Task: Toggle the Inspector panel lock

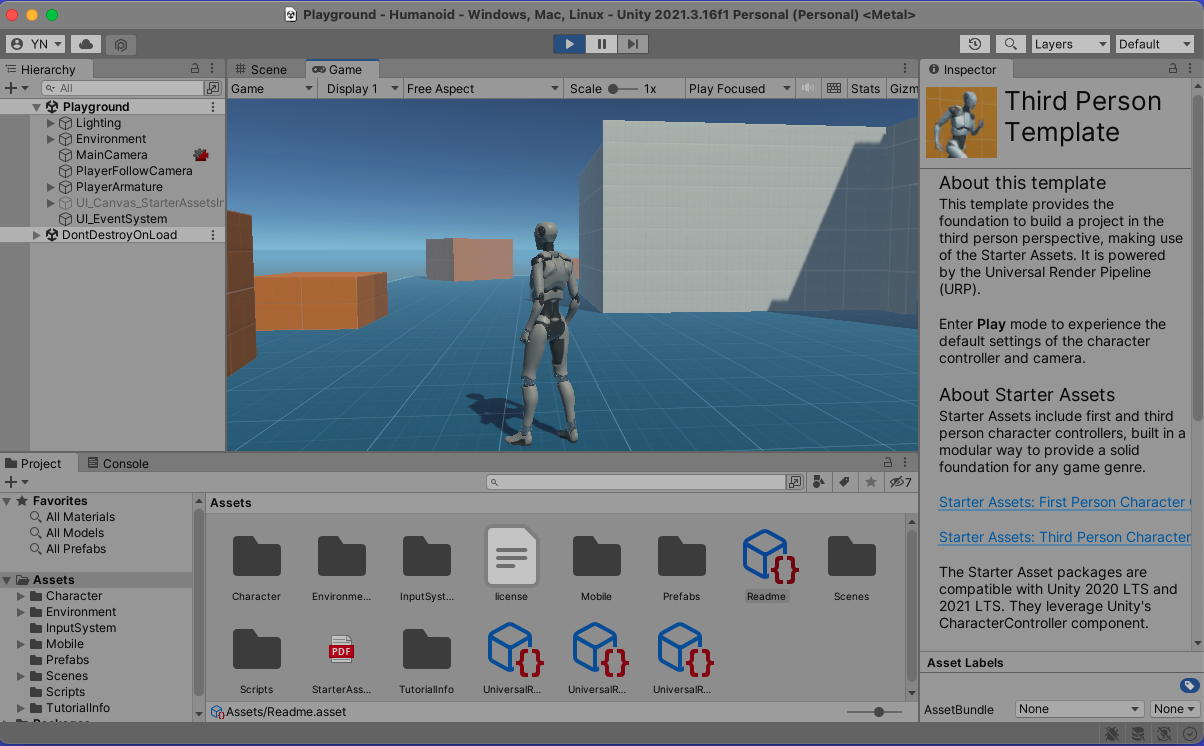Action: pyautogui.click(x=1173, y=69)
